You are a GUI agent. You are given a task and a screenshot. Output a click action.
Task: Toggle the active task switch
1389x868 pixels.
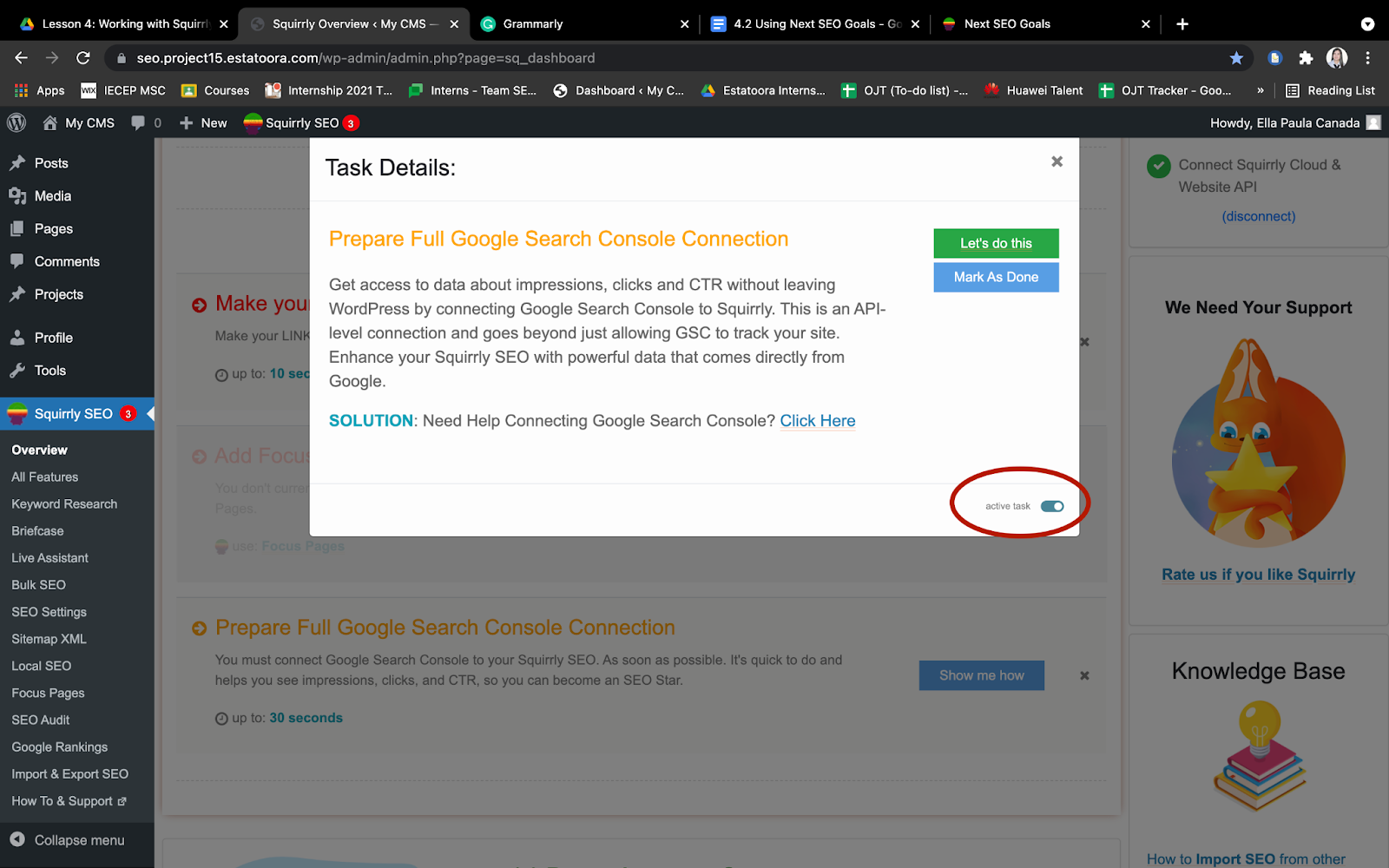point(1052,506)
